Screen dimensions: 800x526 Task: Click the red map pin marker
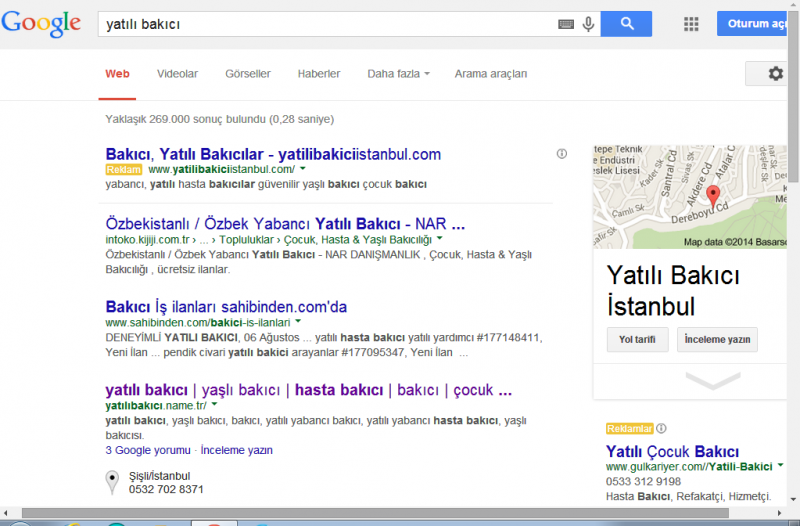(713, 195)
